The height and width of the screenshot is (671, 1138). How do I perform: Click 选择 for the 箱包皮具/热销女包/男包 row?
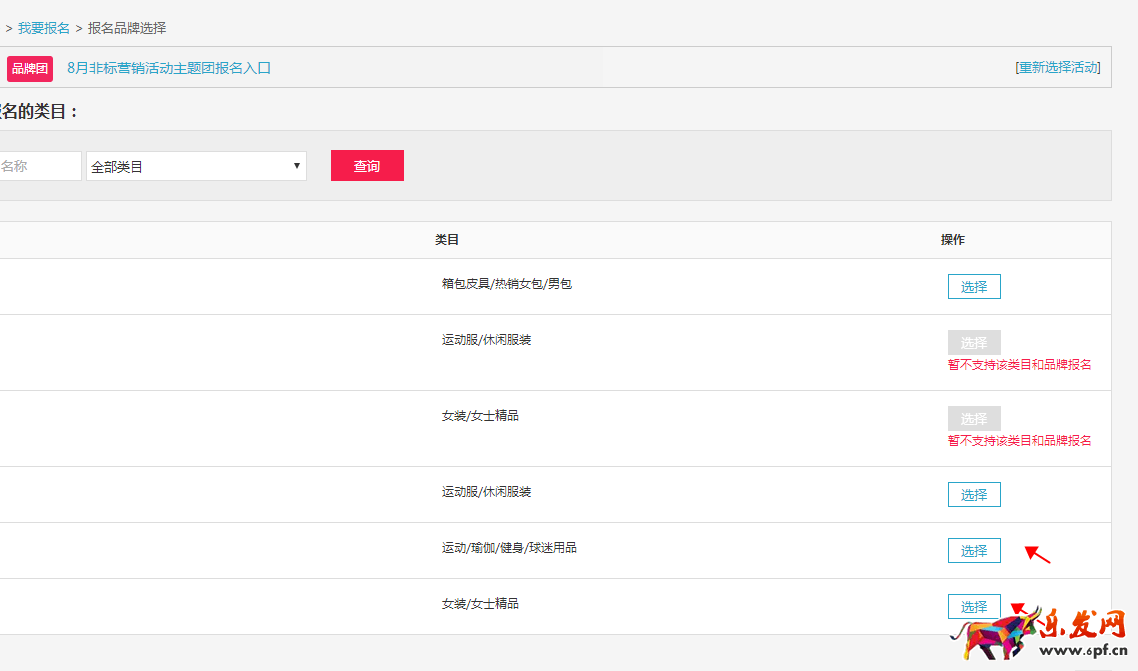(x=974, y=287)
